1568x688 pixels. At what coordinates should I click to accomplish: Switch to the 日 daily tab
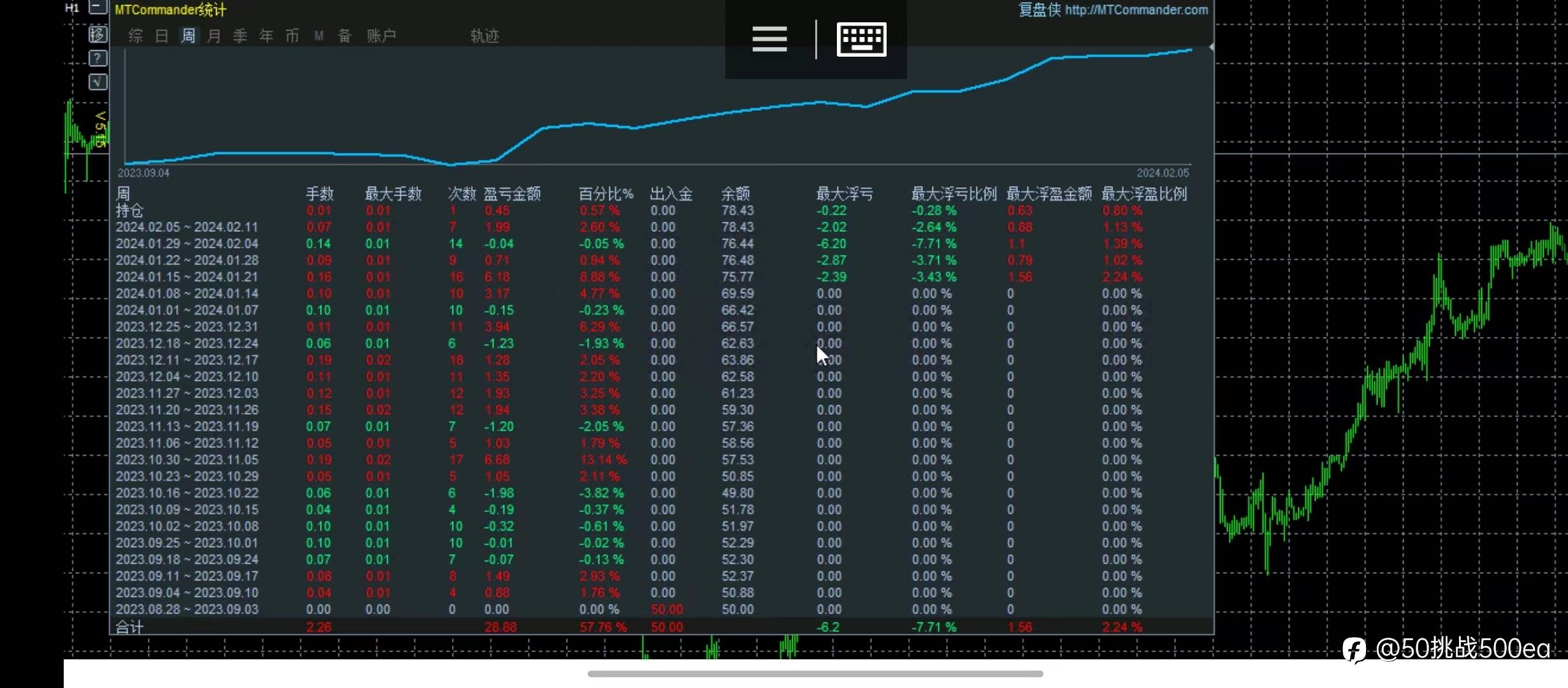pos(161,36)
